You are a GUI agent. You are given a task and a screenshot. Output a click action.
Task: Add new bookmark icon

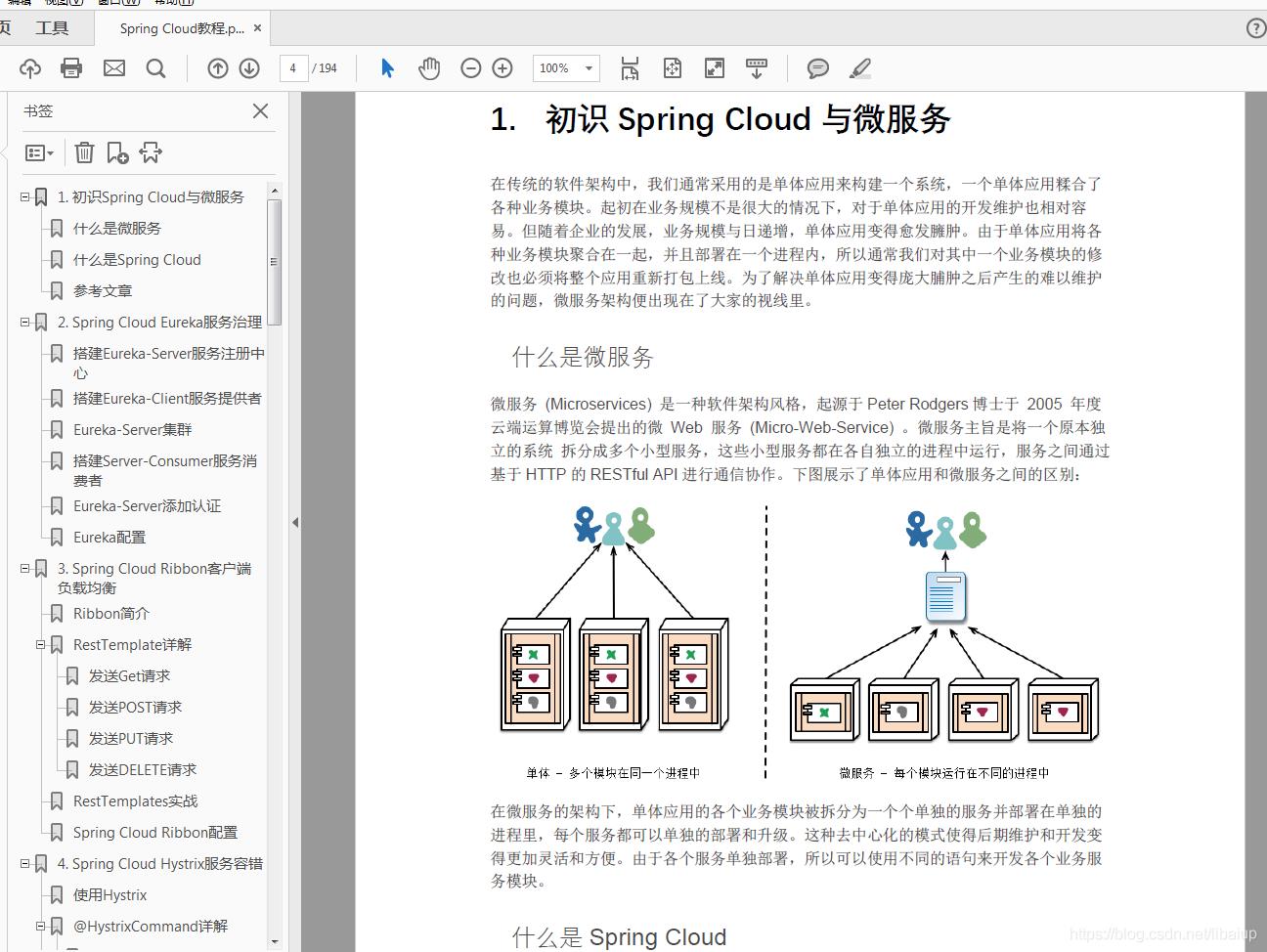[x=117, y=152]
